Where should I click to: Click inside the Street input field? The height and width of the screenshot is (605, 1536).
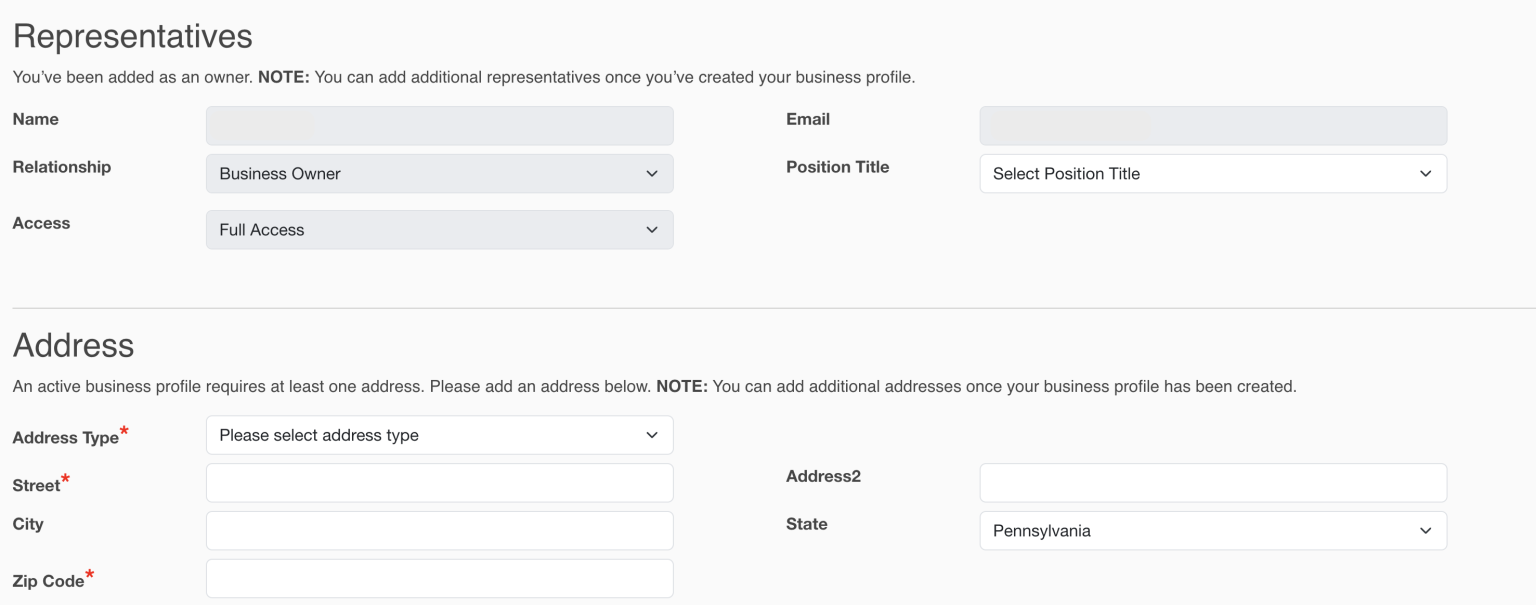(439, 482)
